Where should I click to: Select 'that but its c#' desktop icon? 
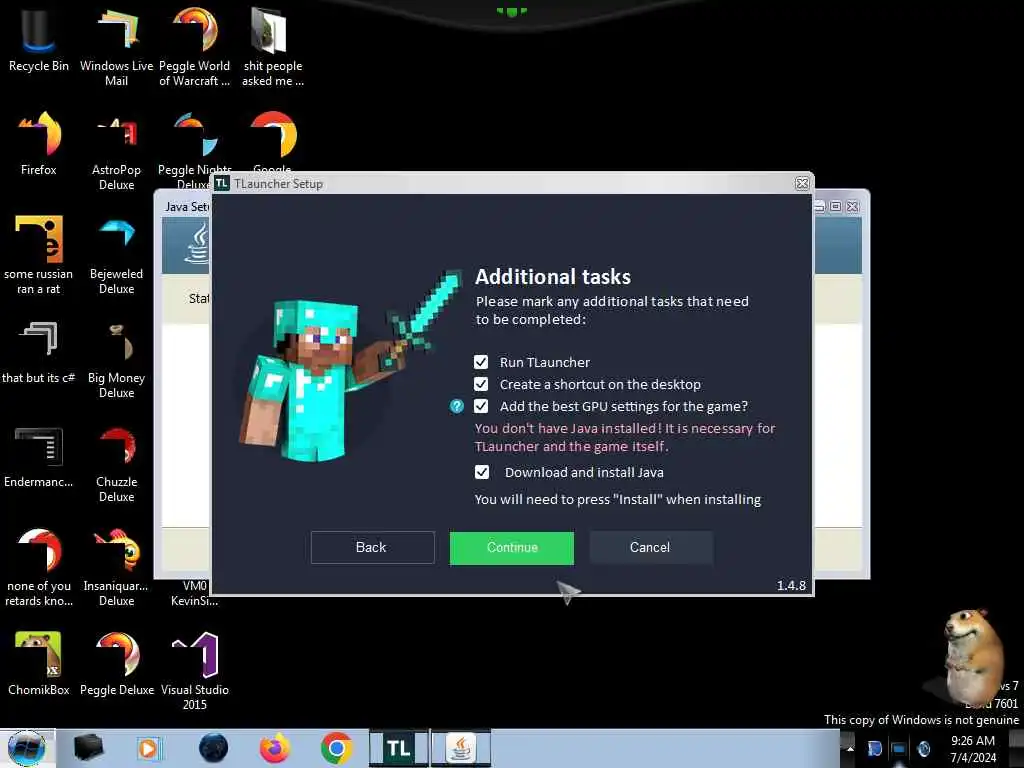(x=39, y=353)
